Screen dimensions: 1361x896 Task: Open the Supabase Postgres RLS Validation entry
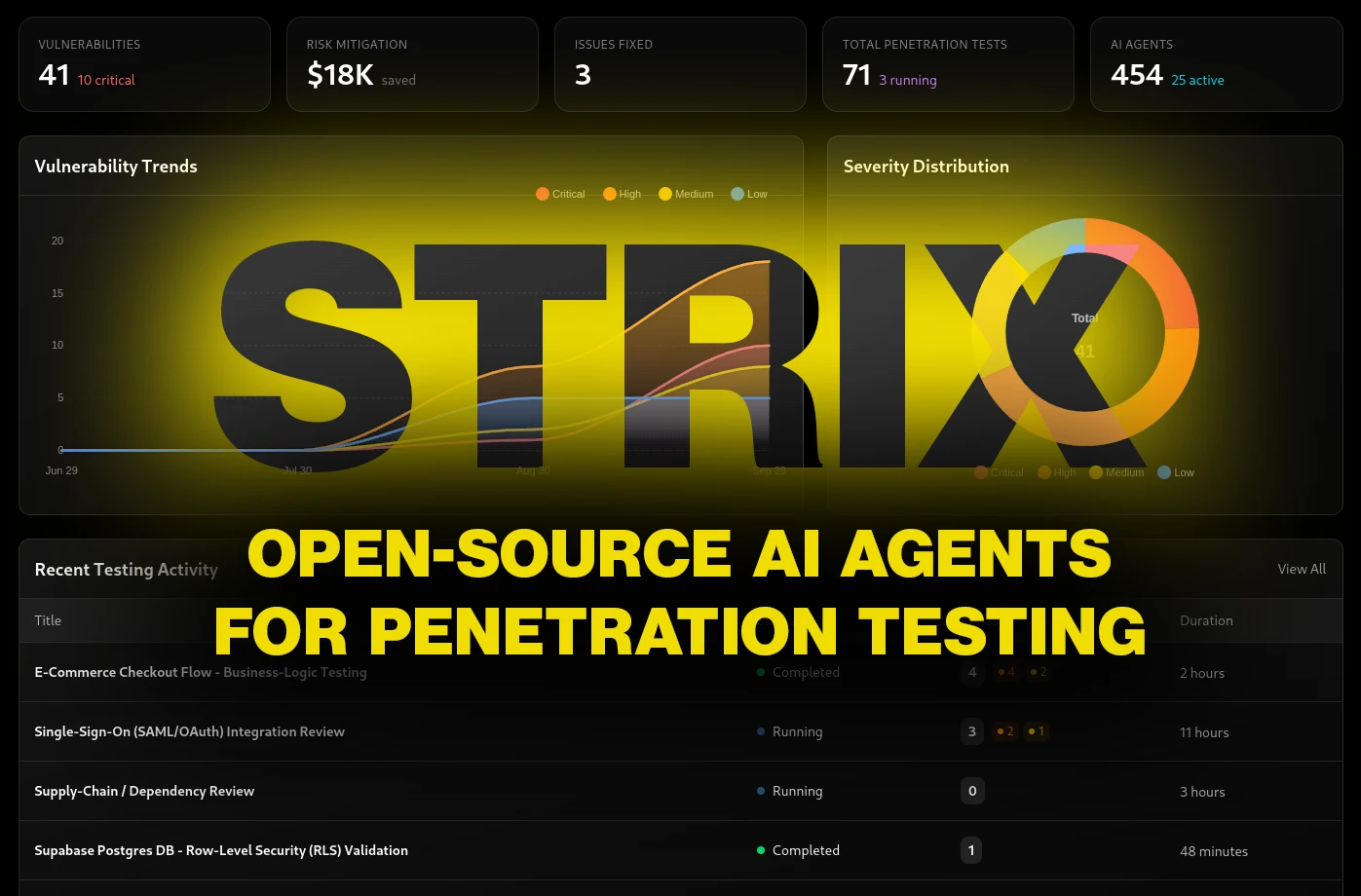221,850
